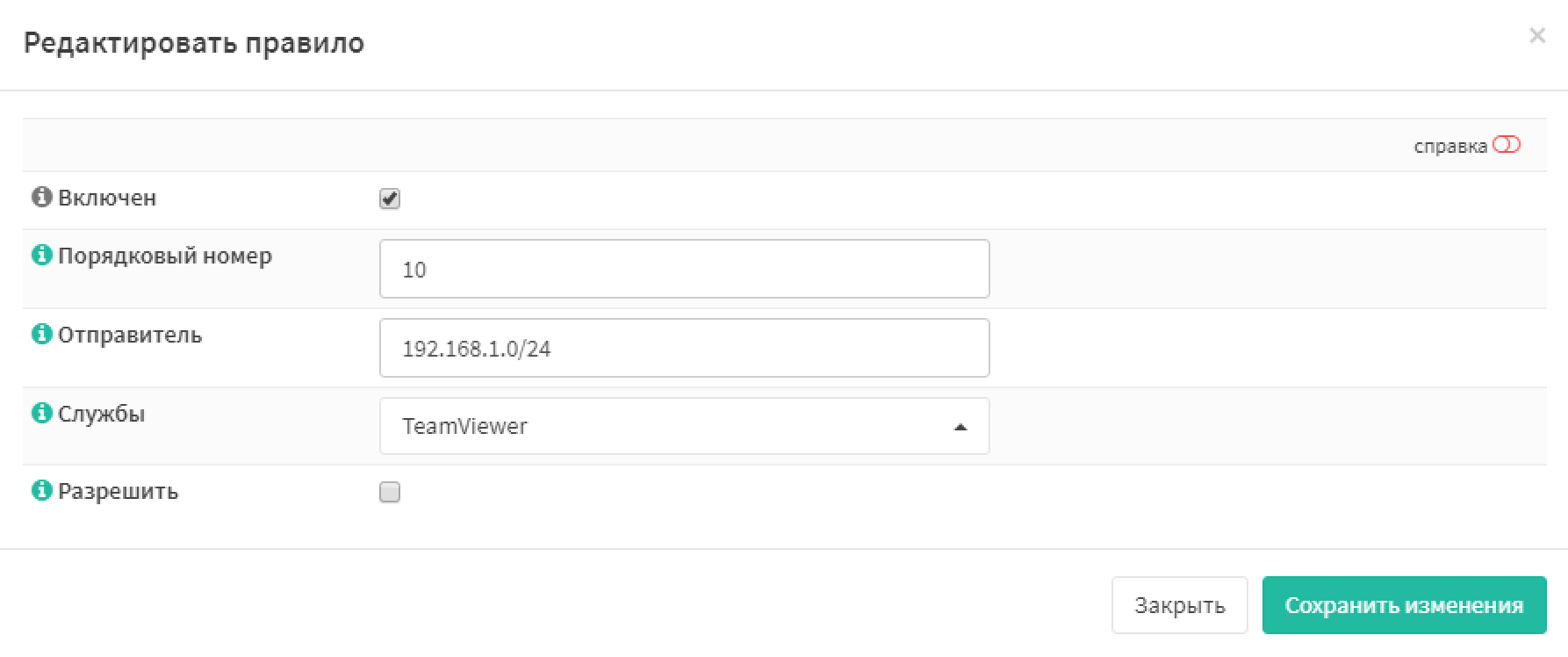
Task: Show help for Порядковый номер info icon
Action: click(41, 256)
